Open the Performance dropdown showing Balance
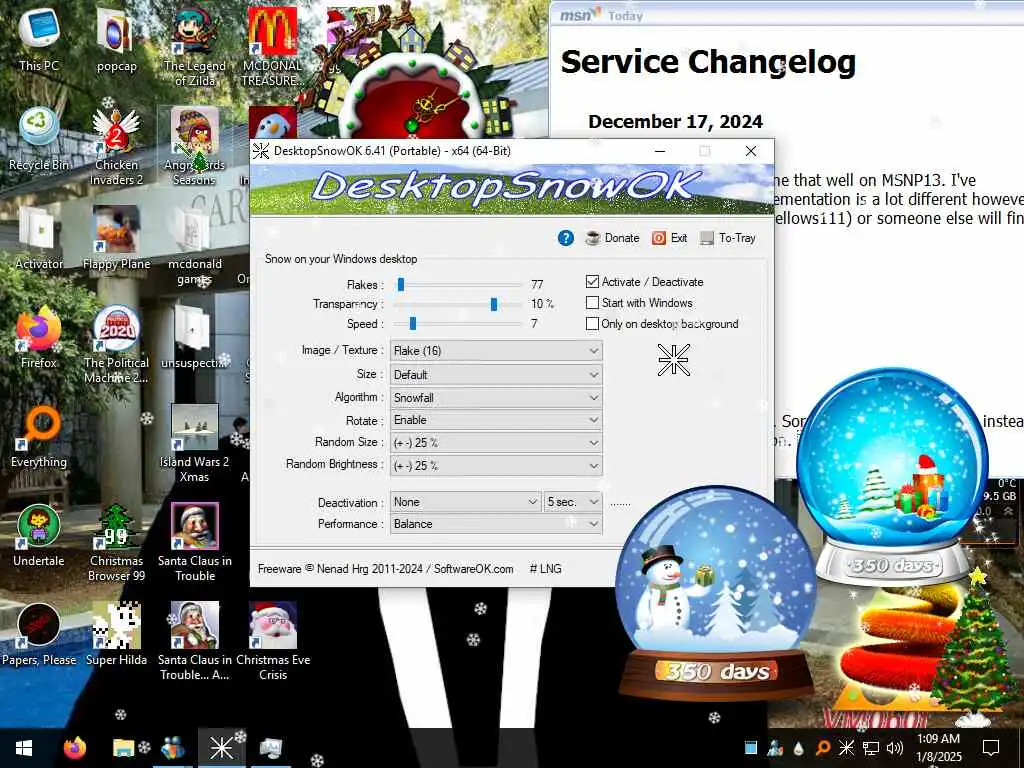Viewport: 1024px width, 768px height. pyautogui.click(x=496, y=524)
